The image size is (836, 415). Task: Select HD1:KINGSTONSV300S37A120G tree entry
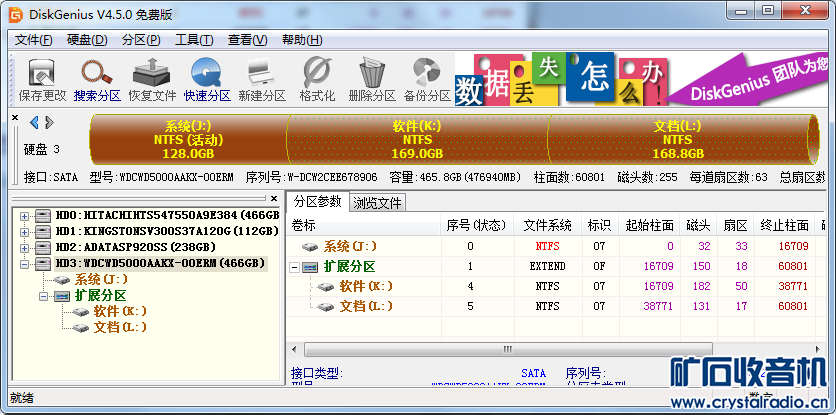(167, 232)
